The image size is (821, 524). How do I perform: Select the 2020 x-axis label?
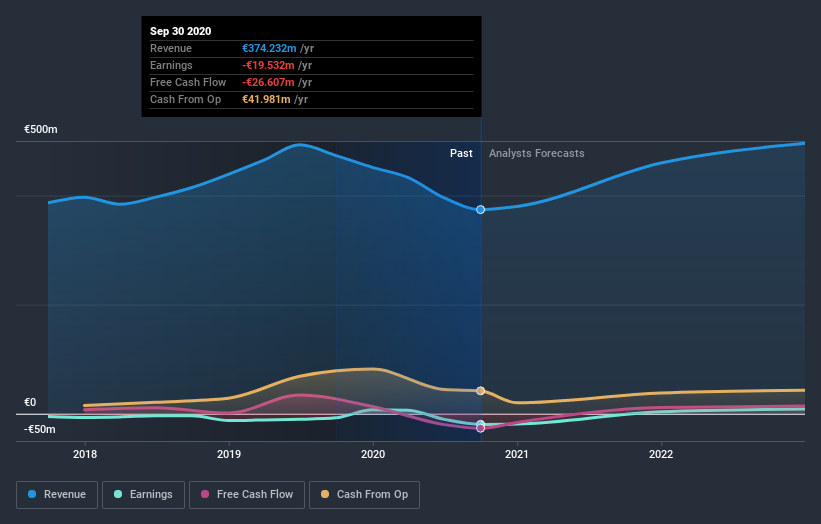point(373,454)
